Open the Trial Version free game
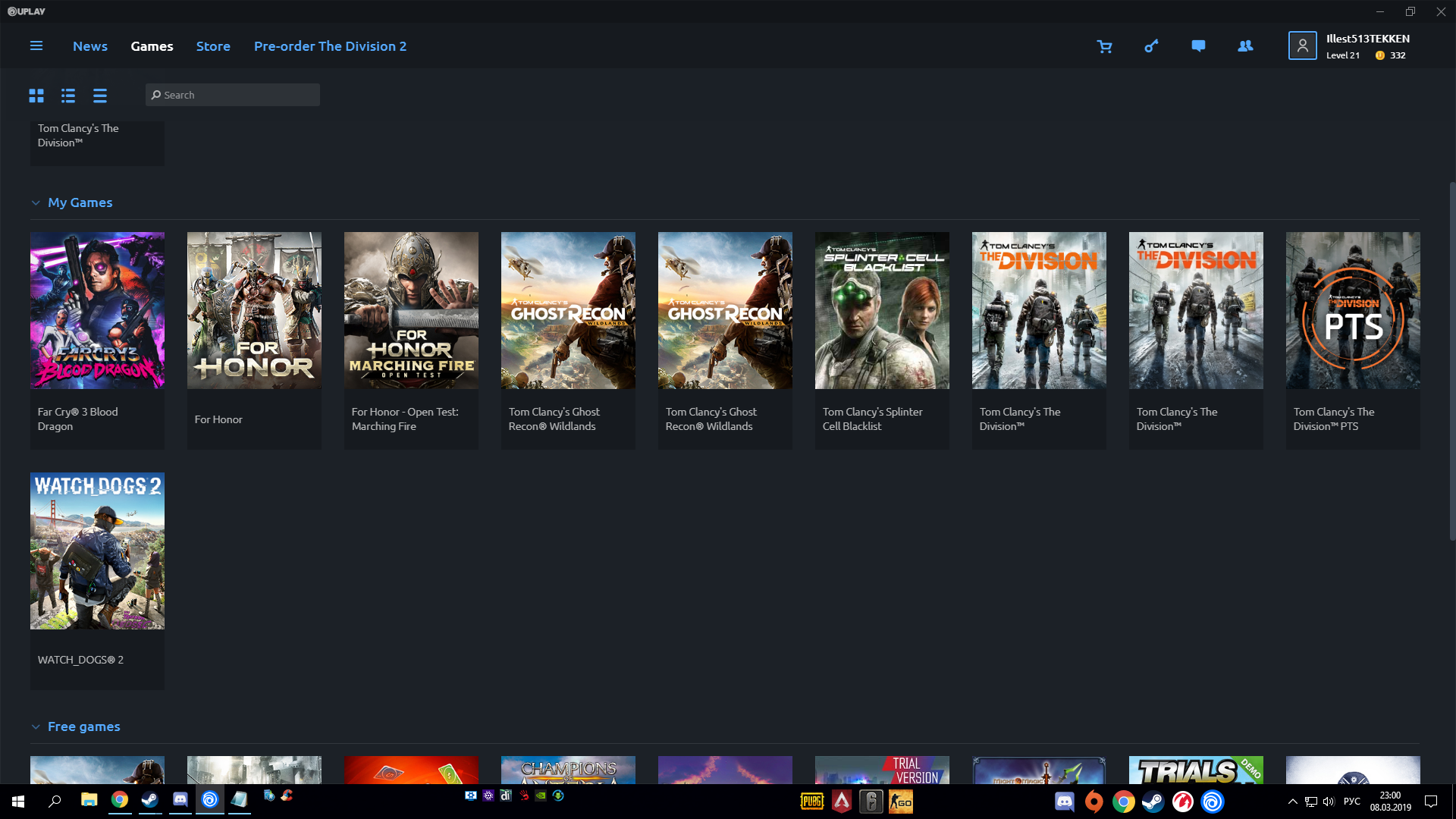Viewport: 1456px width, 819px height. (x=882, y=770)
